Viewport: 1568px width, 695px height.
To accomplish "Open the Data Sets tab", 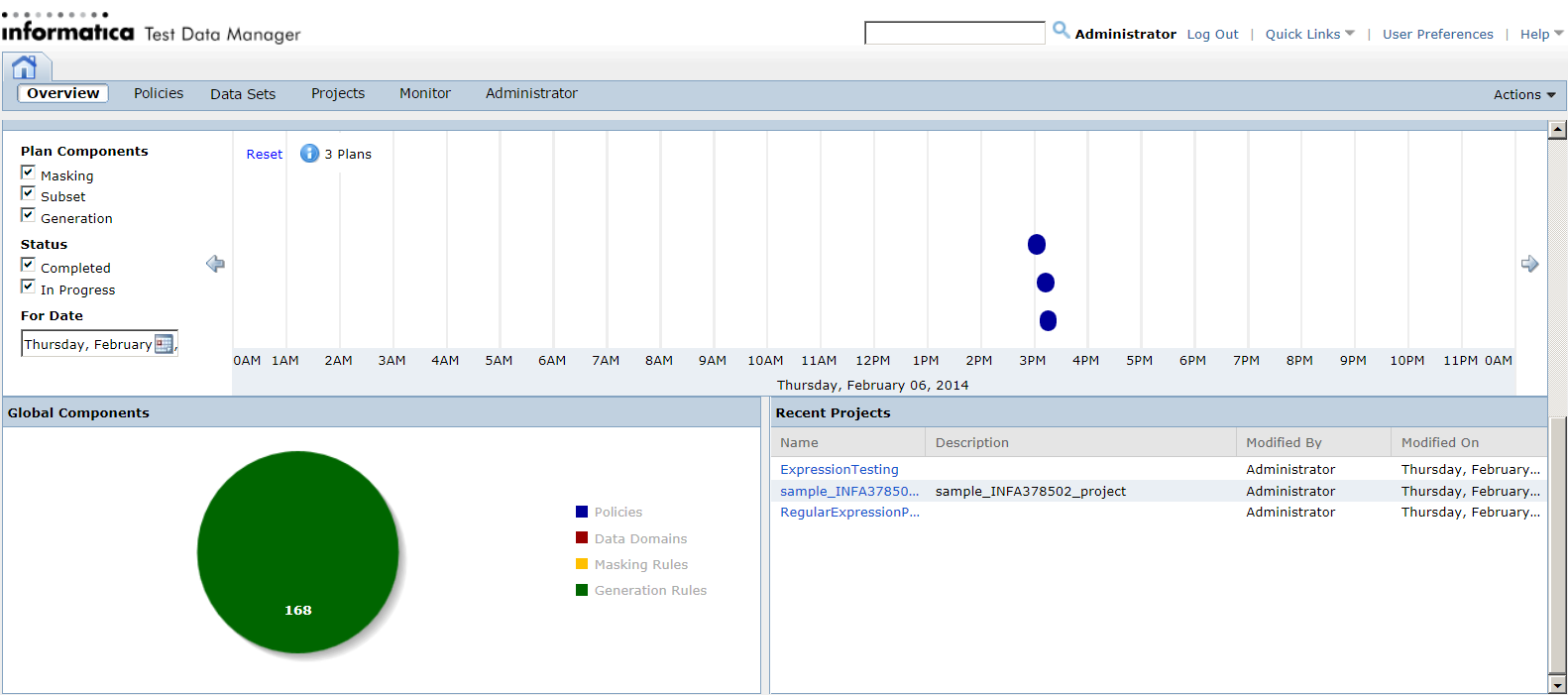I will 243,94.
